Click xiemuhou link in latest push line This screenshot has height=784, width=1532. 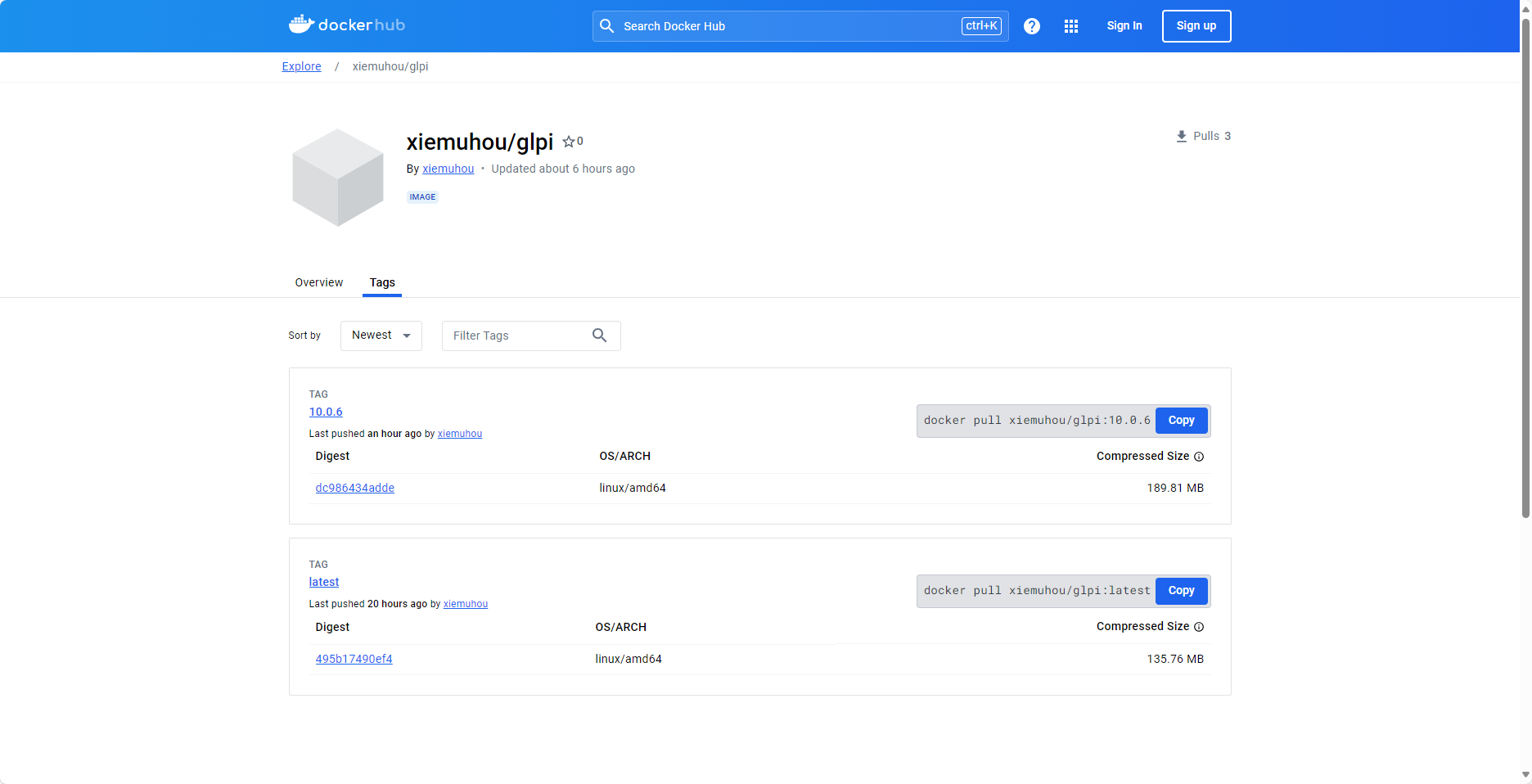[x=466, y=604]
